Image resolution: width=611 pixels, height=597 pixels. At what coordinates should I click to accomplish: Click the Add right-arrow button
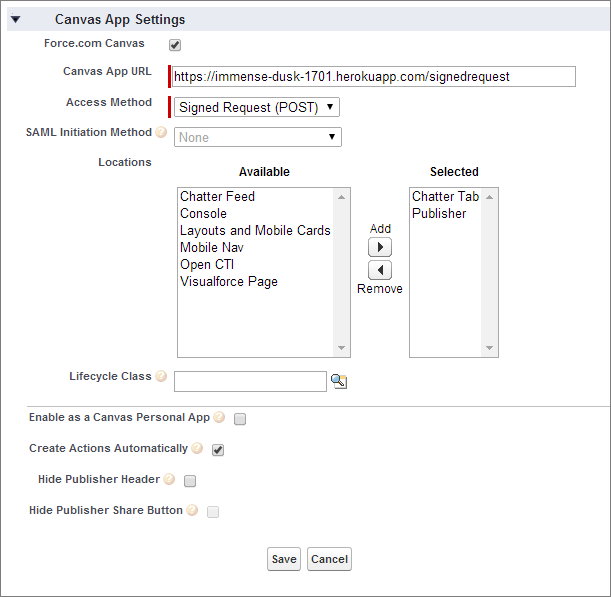pos(380,247)
